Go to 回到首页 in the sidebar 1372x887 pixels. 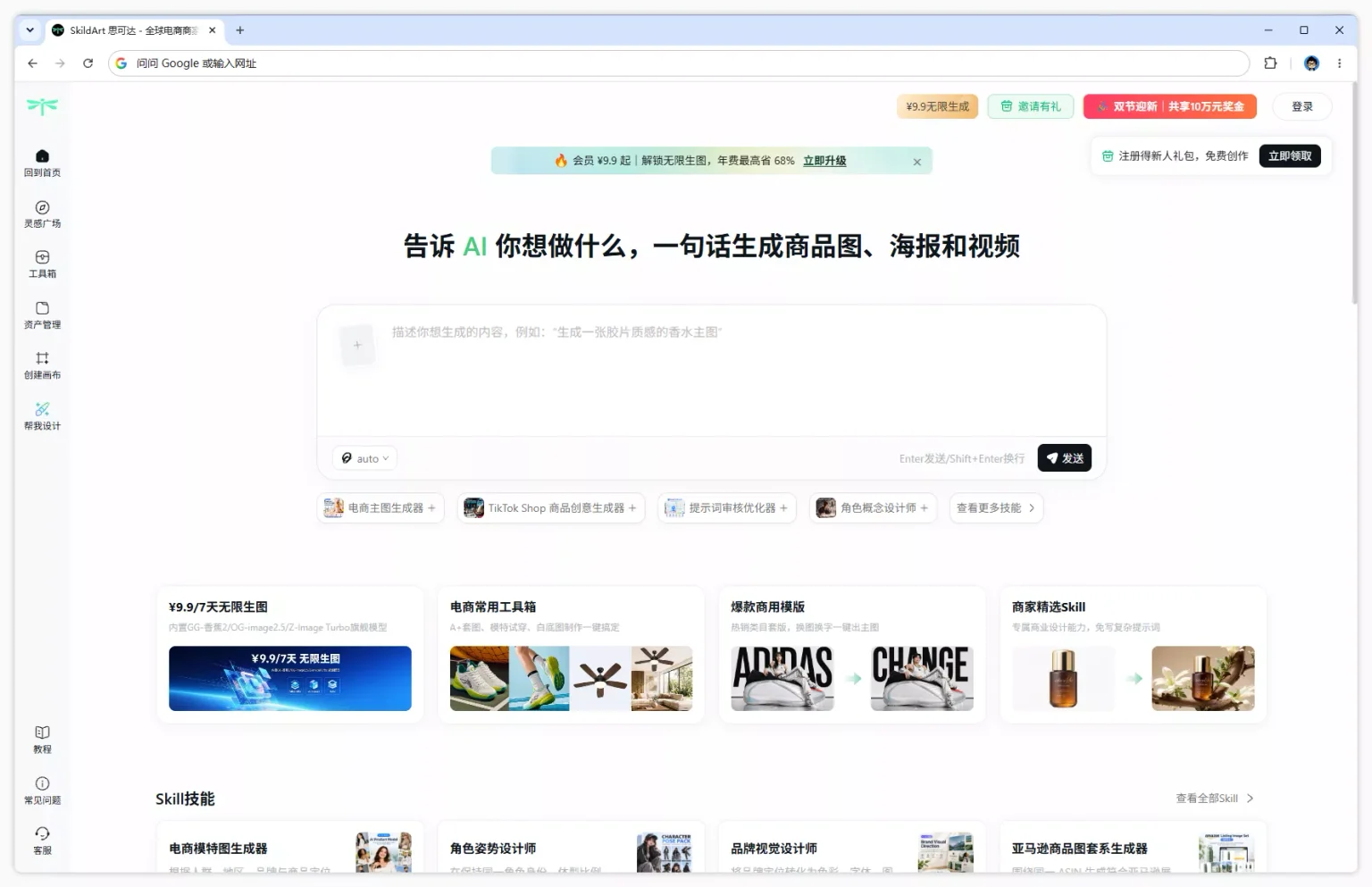pos(42,163)
